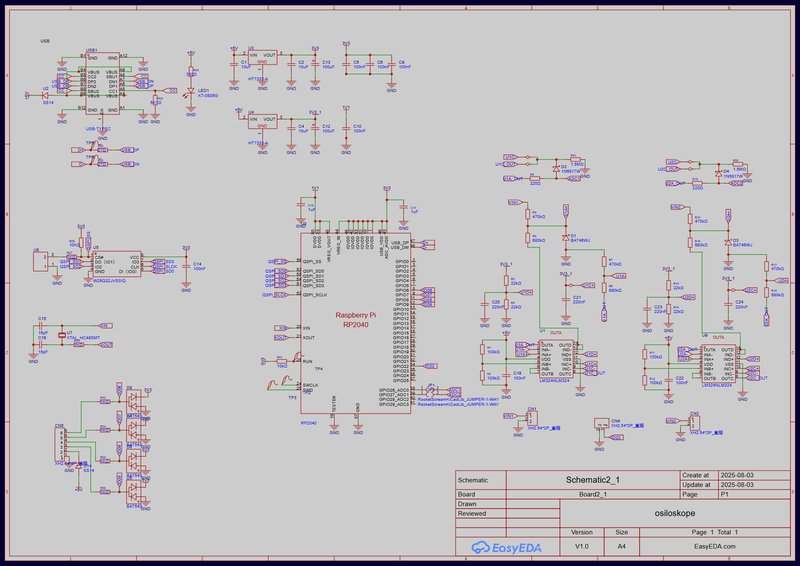Click the Page P1 field

coord(724,494)
